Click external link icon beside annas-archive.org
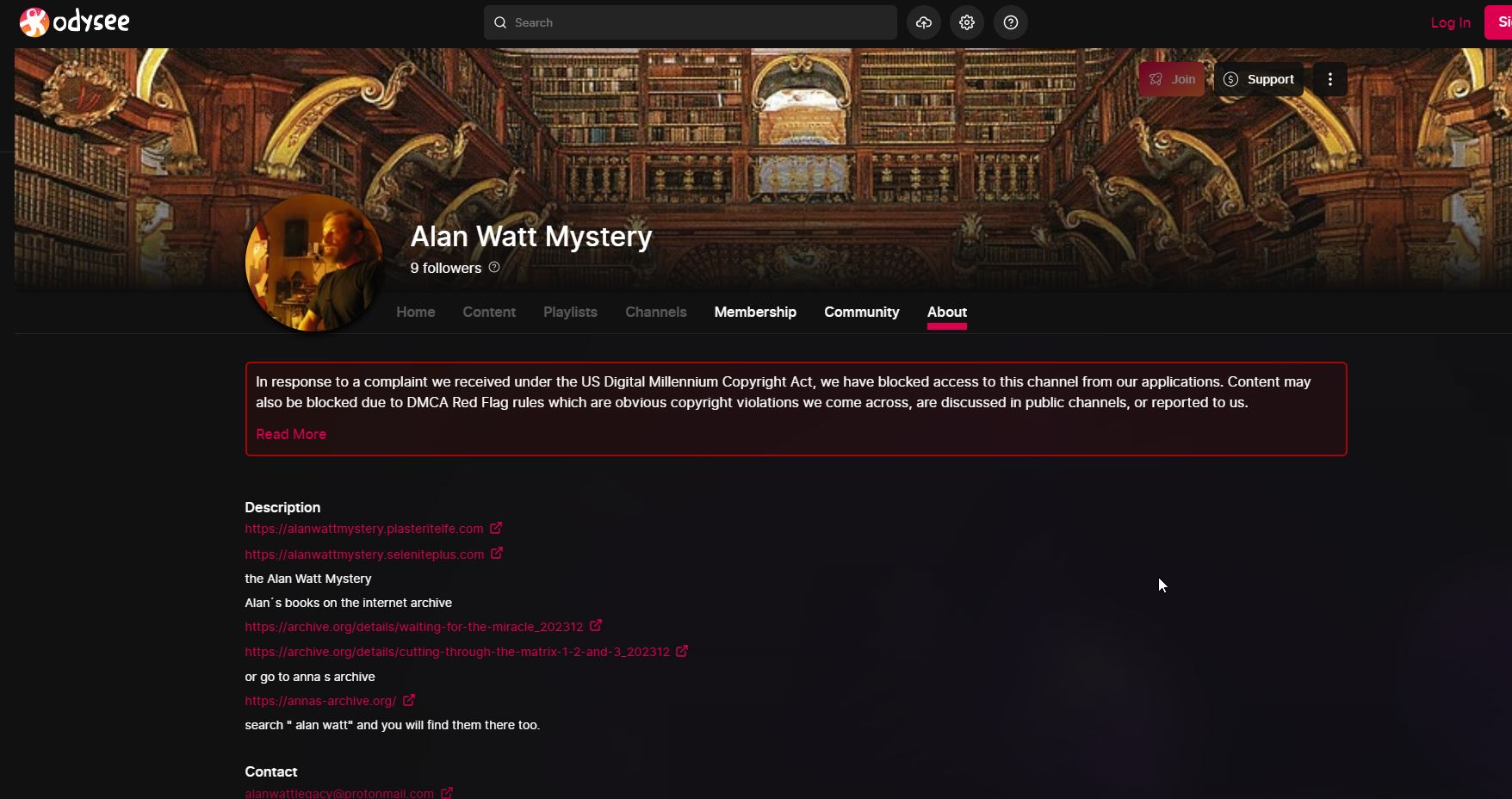This screenshot has height=799, width=1512. 409,700
